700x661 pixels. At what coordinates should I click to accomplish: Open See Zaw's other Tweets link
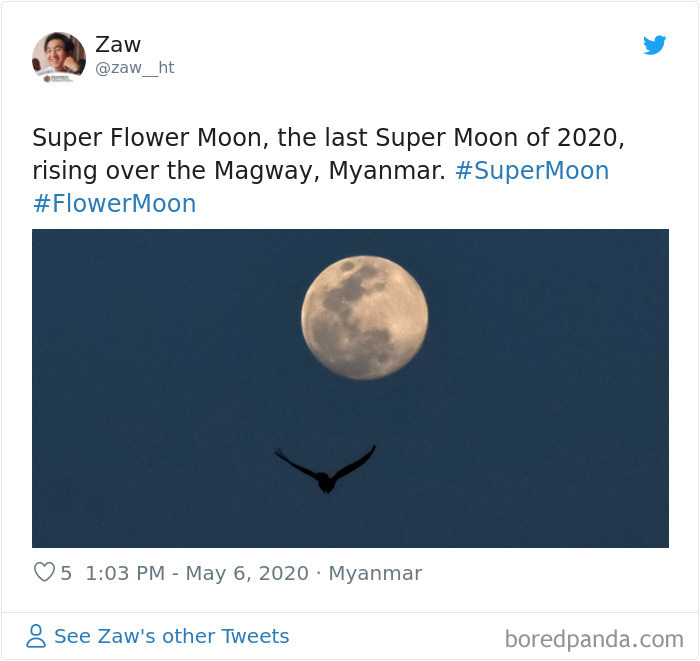pyautogui.click(x=171, y=636)
